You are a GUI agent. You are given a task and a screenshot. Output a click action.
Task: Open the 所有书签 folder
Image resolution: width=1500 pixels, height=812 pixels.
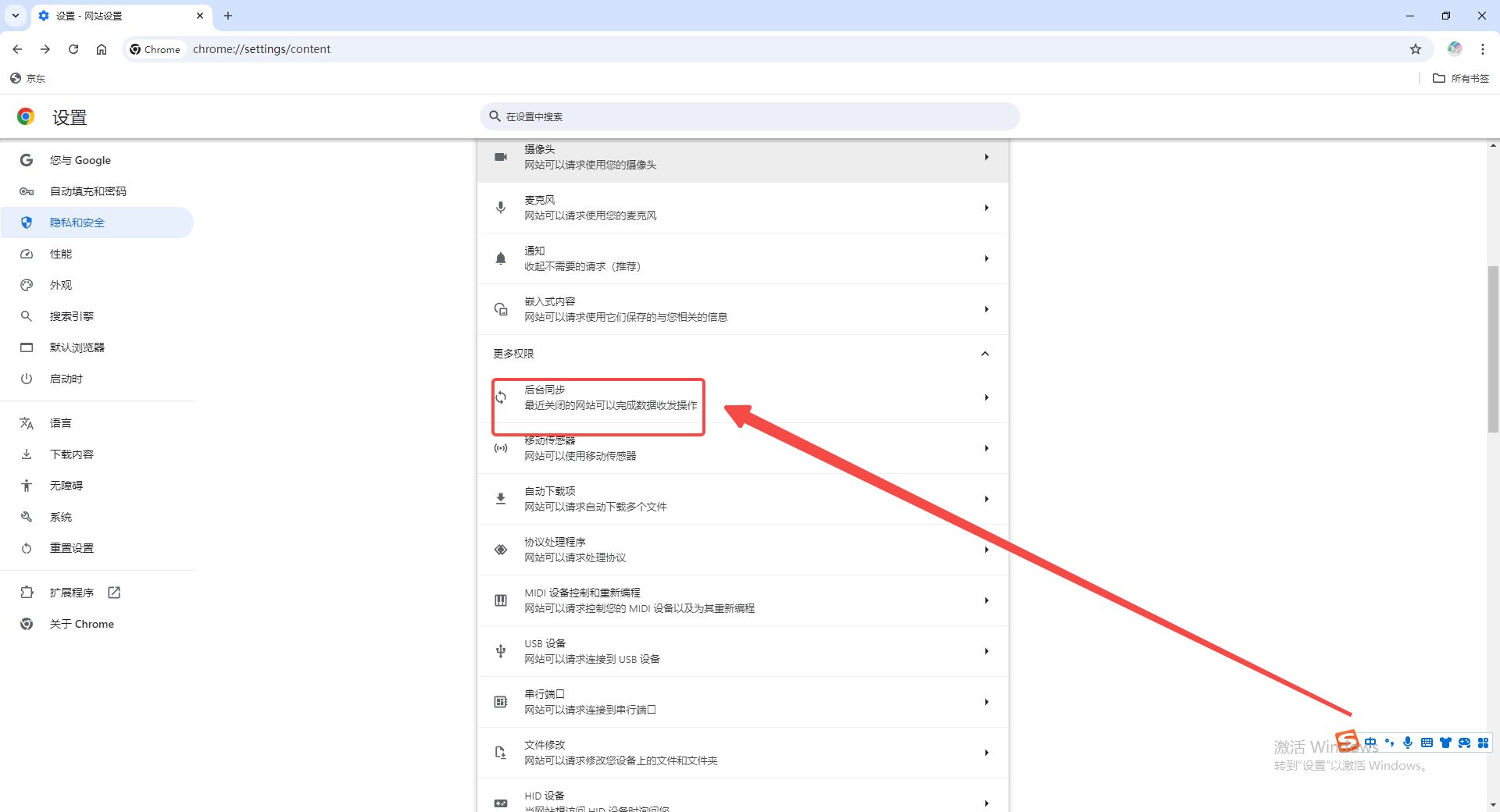pyautogui.click(x=1461, y=78)
